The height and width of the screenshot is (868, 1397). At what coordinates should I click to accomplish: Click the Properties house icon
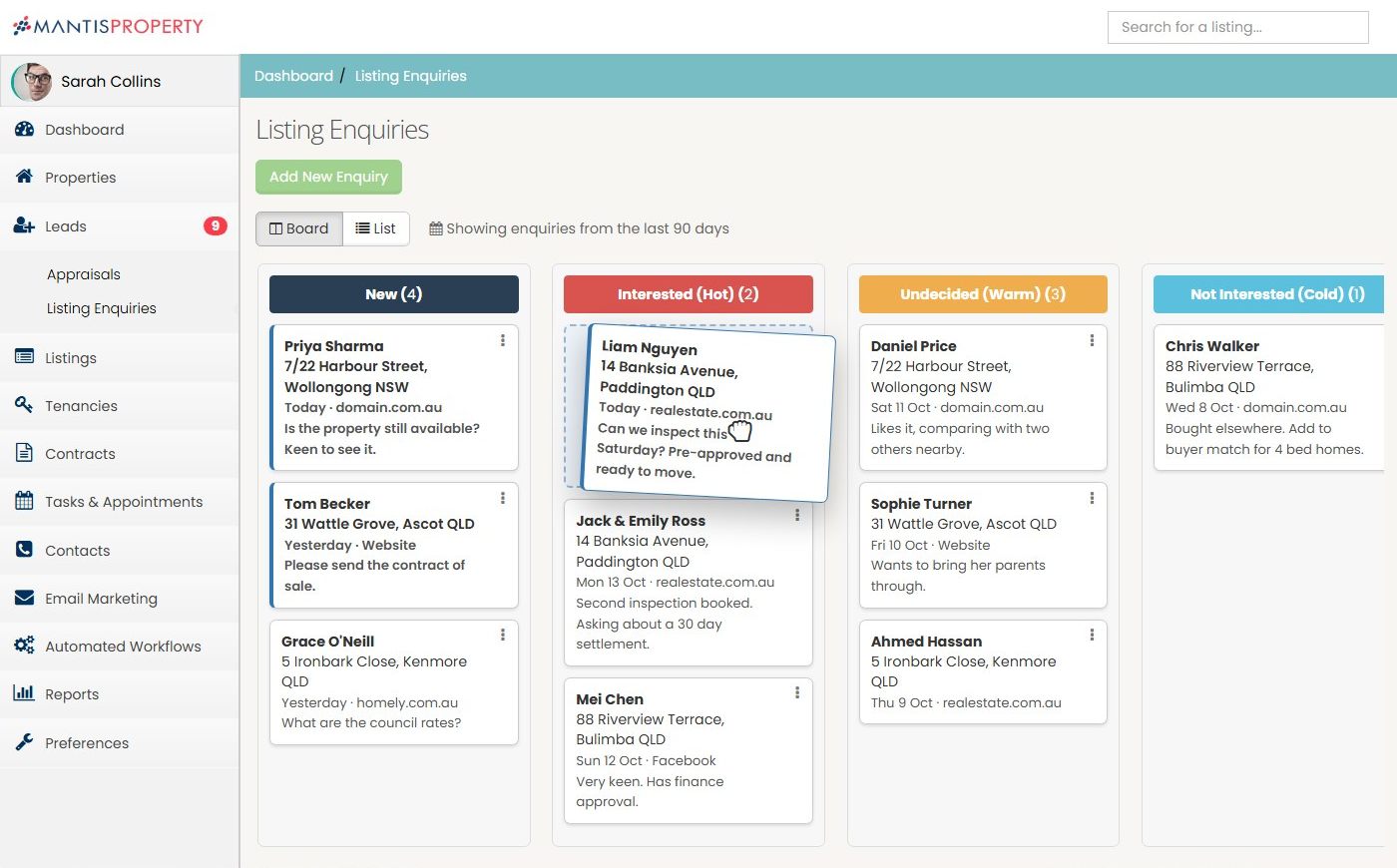24,177
